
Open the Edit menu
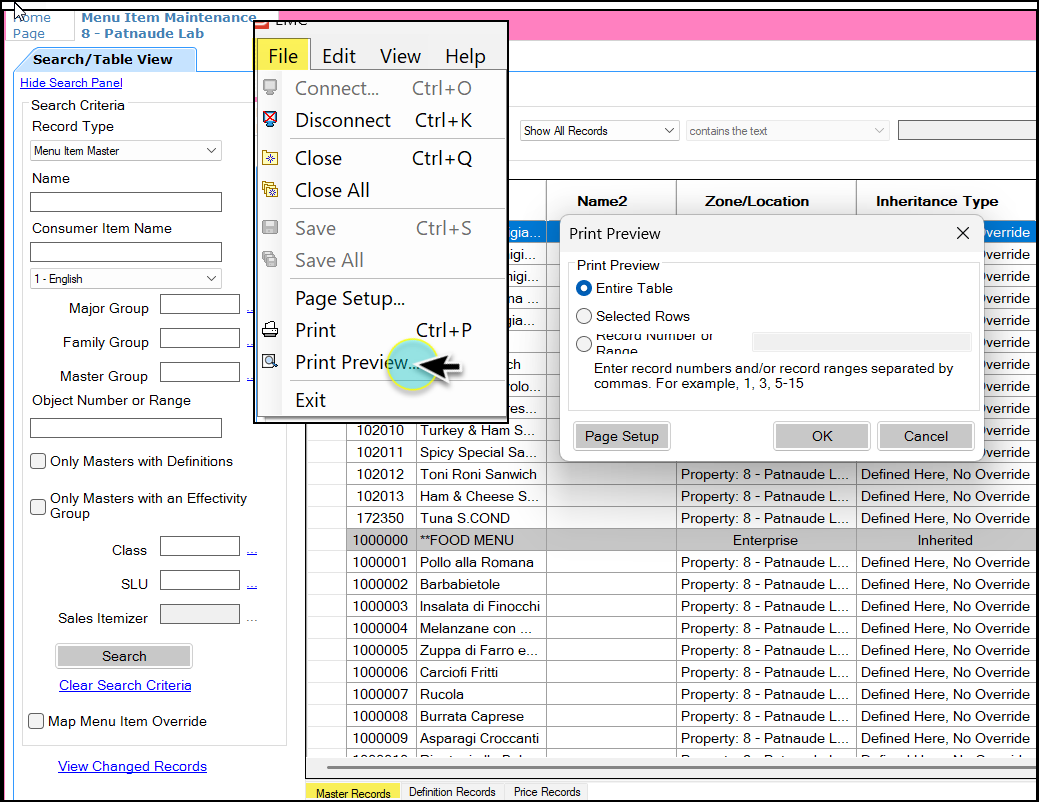click(x=339, y=56)
